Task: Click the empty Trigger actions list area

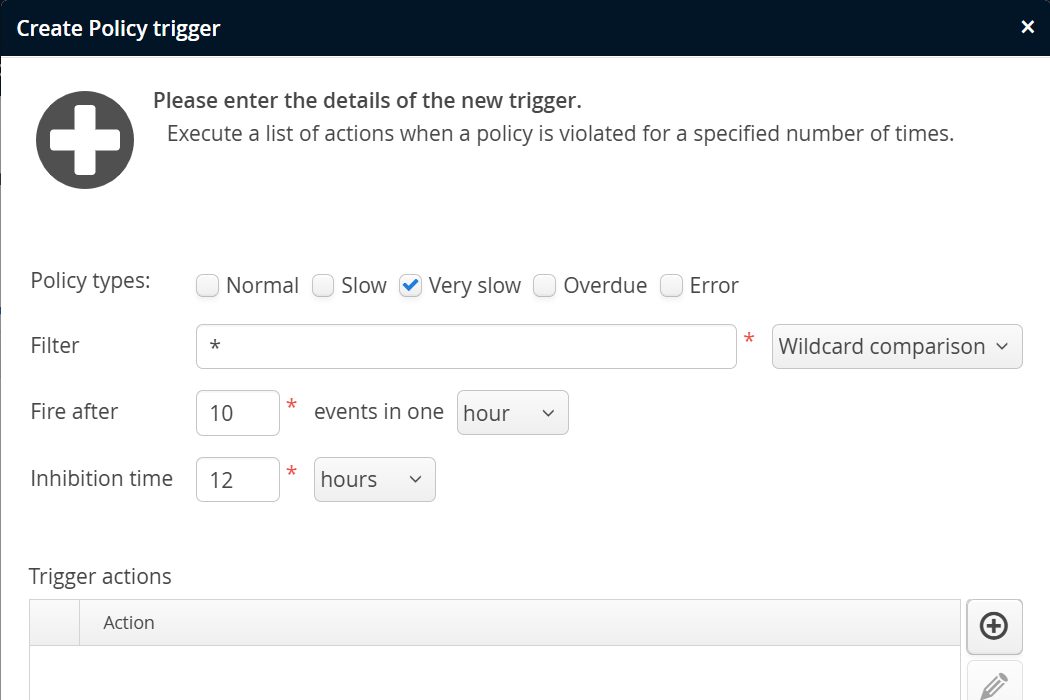Action: pos(495,673)
